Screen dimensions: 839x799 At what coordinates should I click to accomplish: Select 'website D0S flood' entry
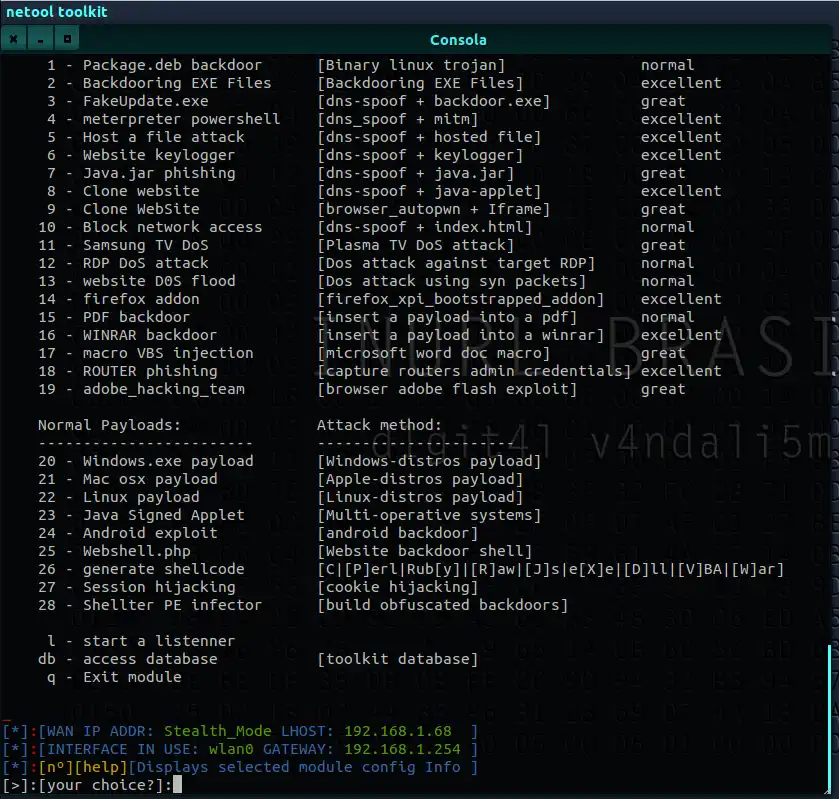(x=159, y=281)
